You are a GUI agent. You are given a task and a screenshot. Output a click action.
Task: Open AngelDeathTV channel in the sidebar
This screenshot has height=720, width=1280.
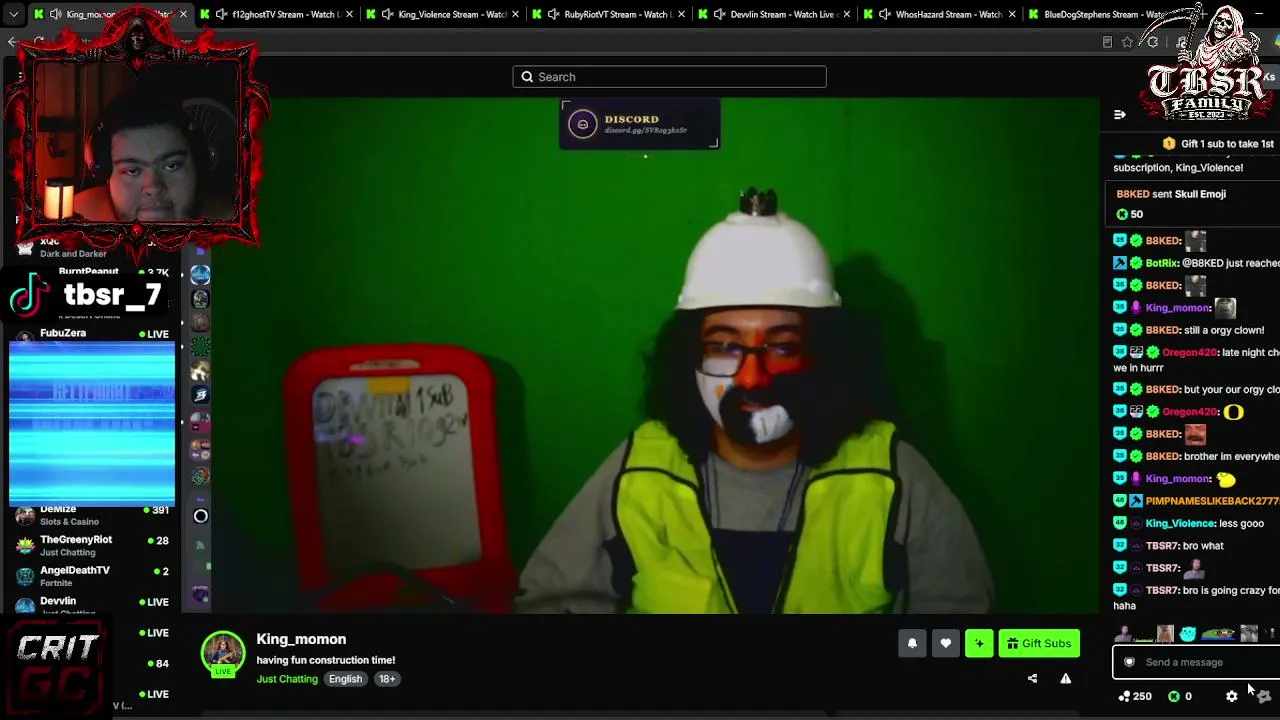pos(90,577)
